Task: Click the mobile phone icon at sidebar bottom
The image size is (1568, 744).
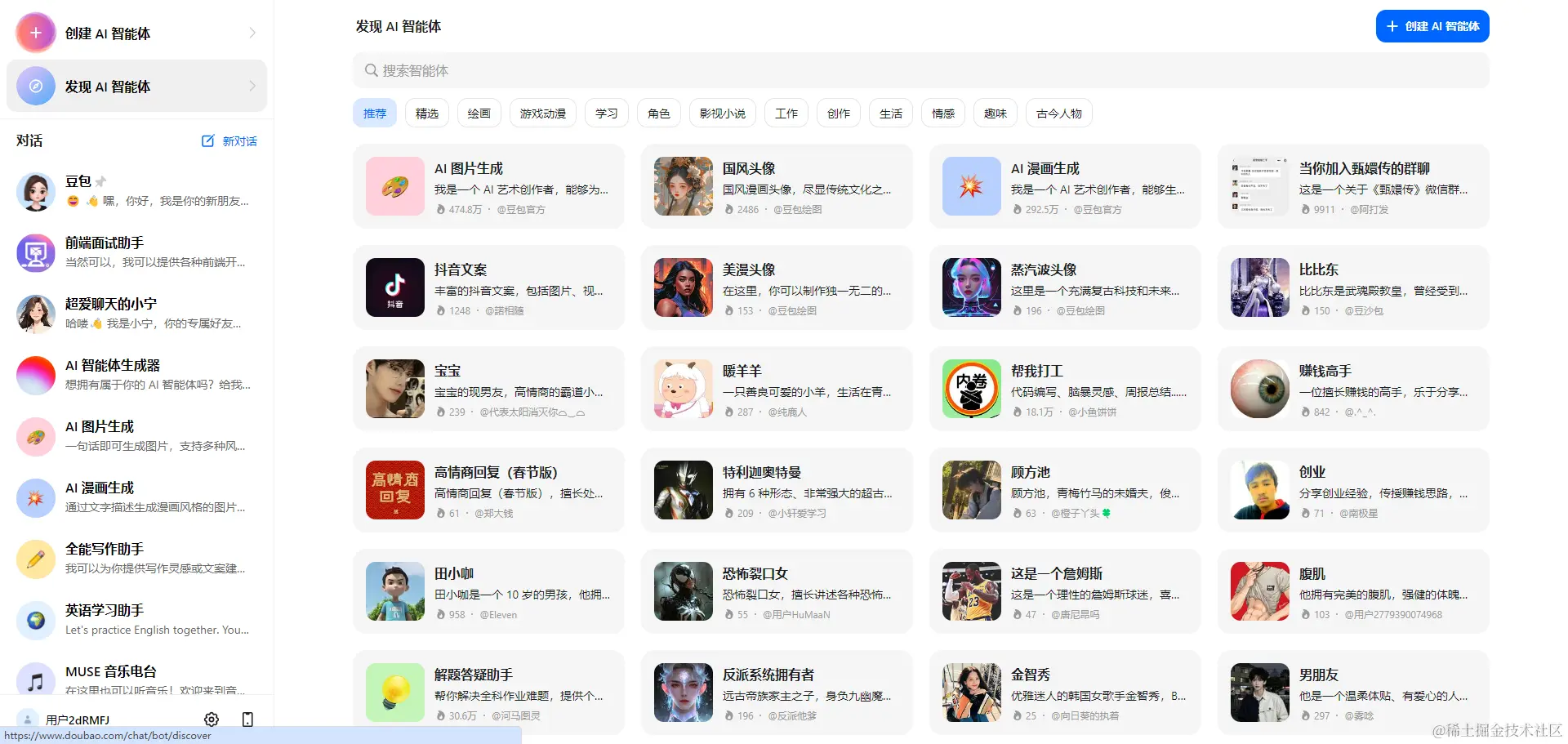Action: 247,719
